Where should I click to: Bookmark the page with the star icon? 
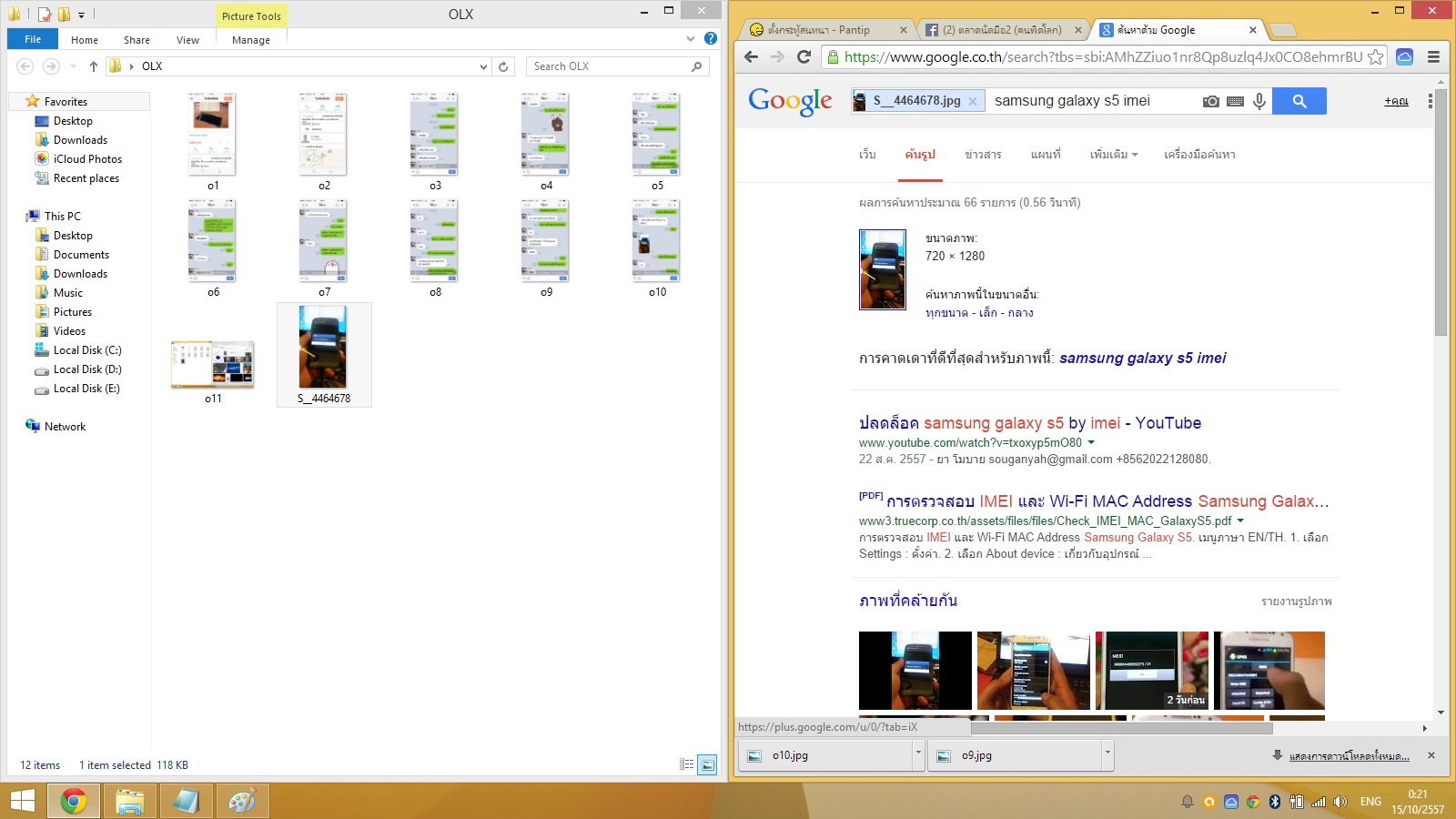[x=1375, y=57]
